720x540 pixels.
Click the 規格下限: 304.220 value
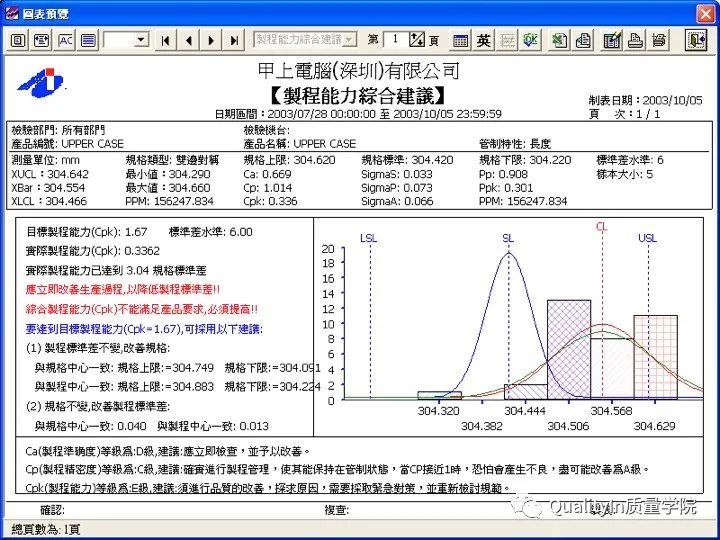coord(525,160)
